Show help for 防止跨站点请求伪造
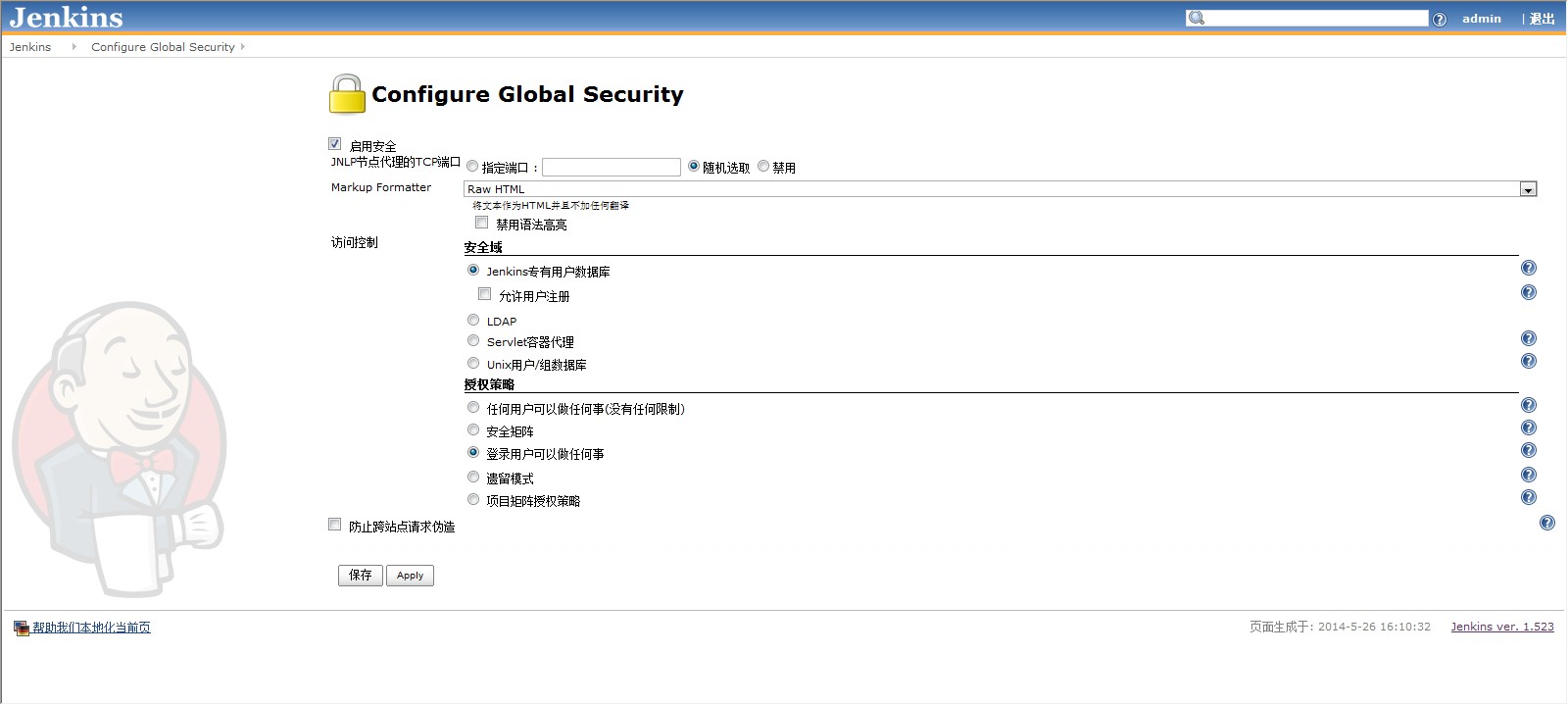 pos(1546,523)
